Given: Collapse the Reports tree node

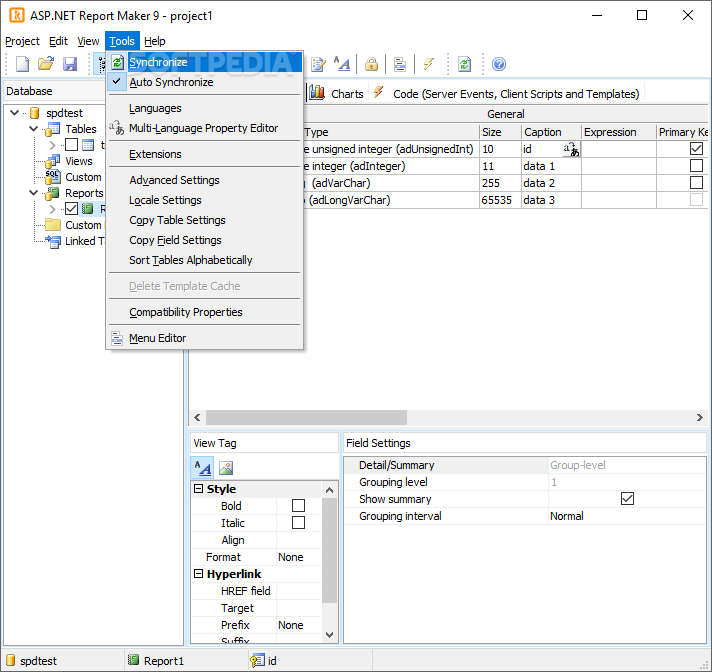Looking at the screenshot, I should coord(33,193).
